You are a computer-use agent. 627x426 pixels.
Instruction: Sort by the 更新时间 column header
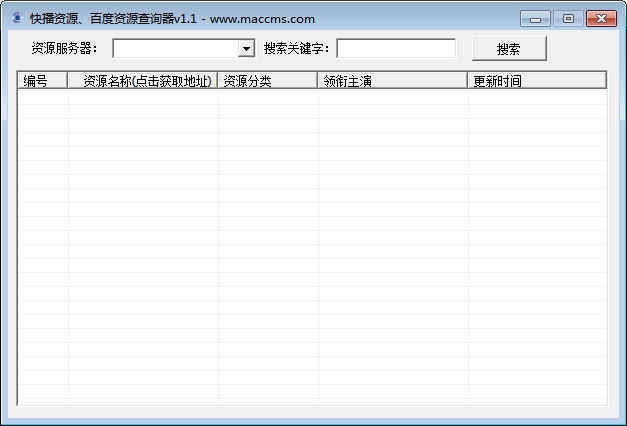pyautogui.click(x=537, y=81)
